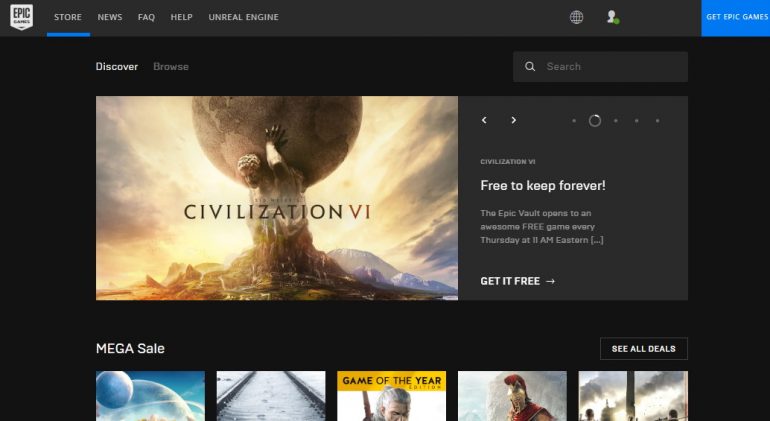This screenshot has height=421, width=770.
Task: Open the News menu item
Action: point(110,17)
